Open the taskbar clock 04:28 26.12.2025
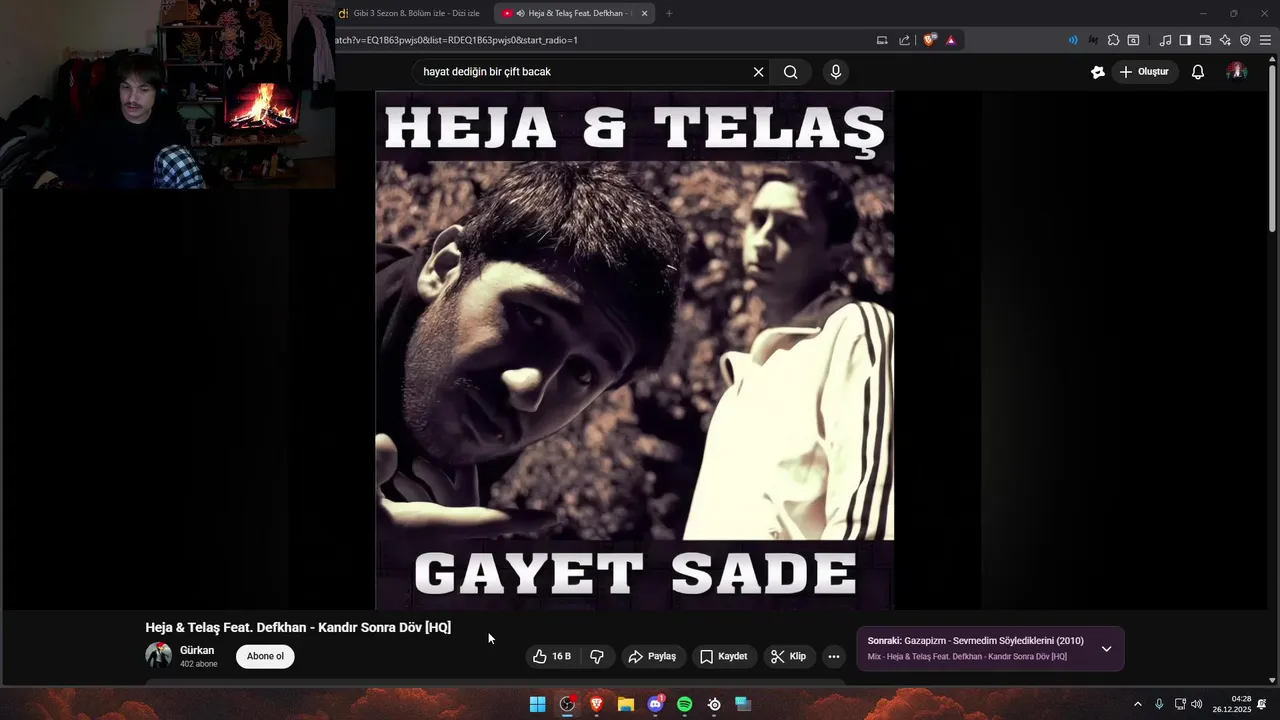The image size is (1280, 720). coord(1232,704)
